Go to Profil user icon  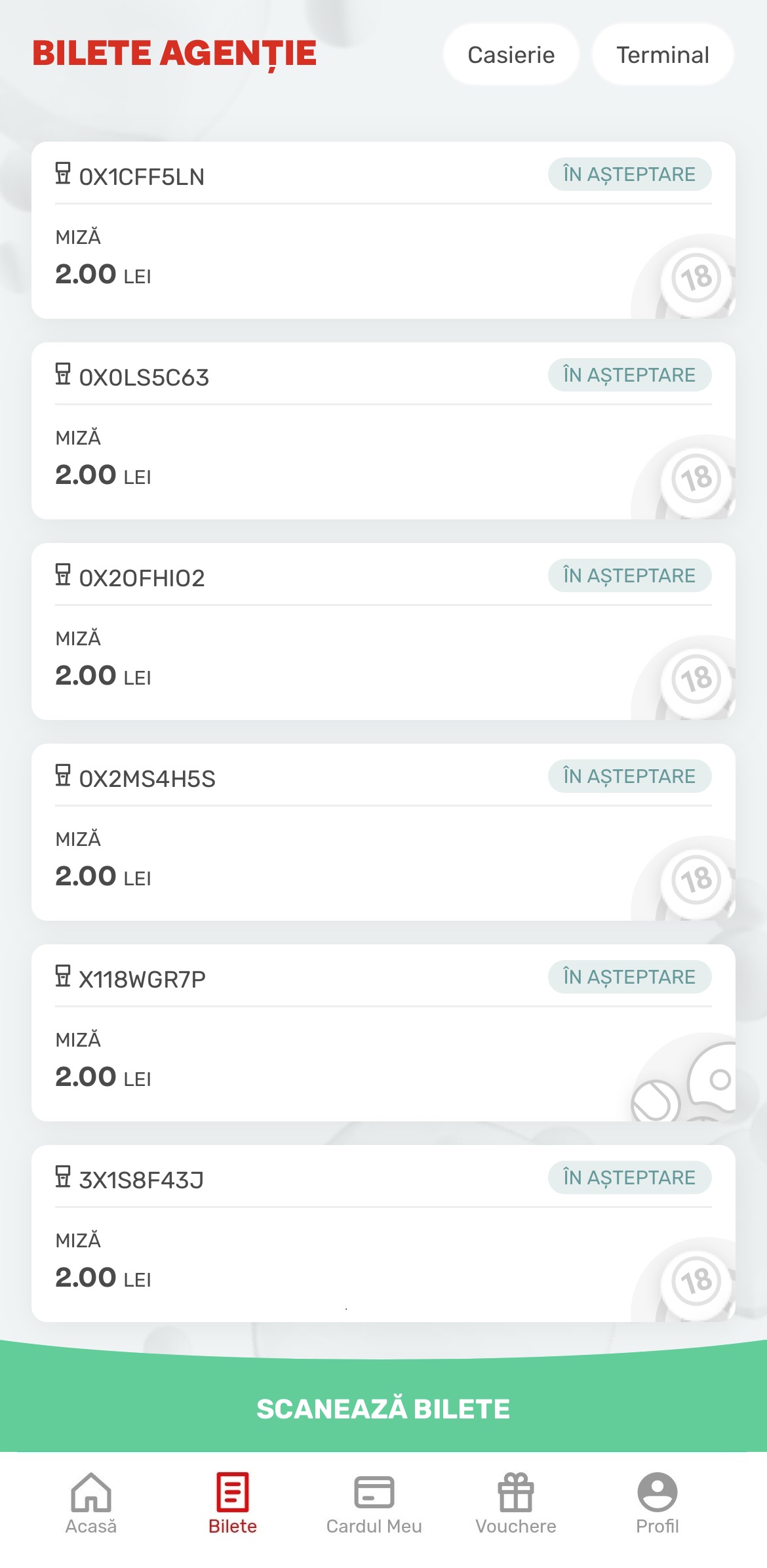click(x=658, y=1492)
